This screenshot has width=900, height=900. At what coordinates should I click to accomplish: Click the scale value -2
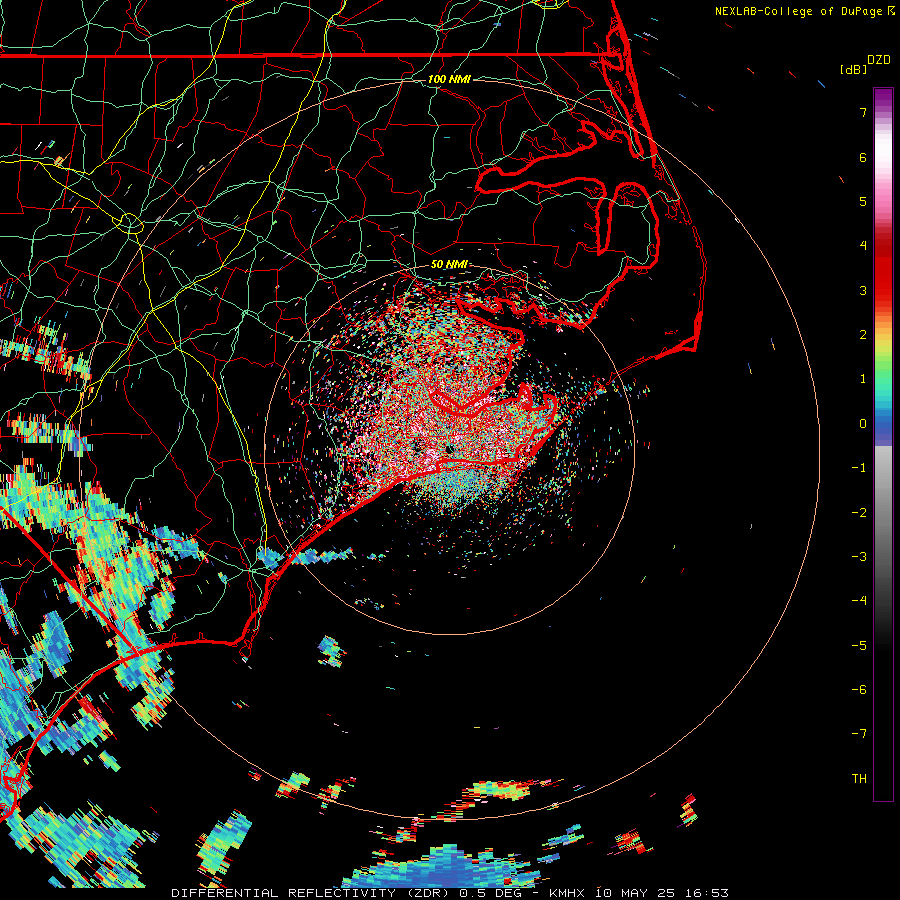859,513
